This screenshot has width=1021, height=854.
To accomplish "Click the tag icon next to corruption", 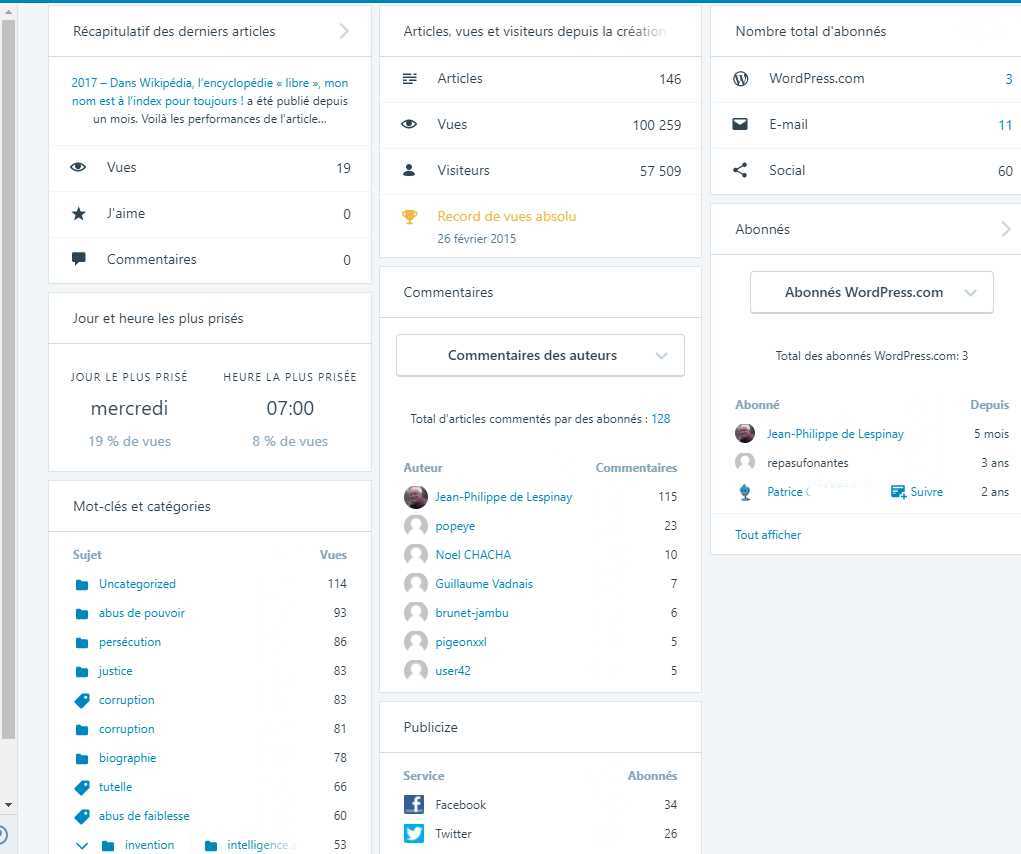I will [x=82, y=700].
